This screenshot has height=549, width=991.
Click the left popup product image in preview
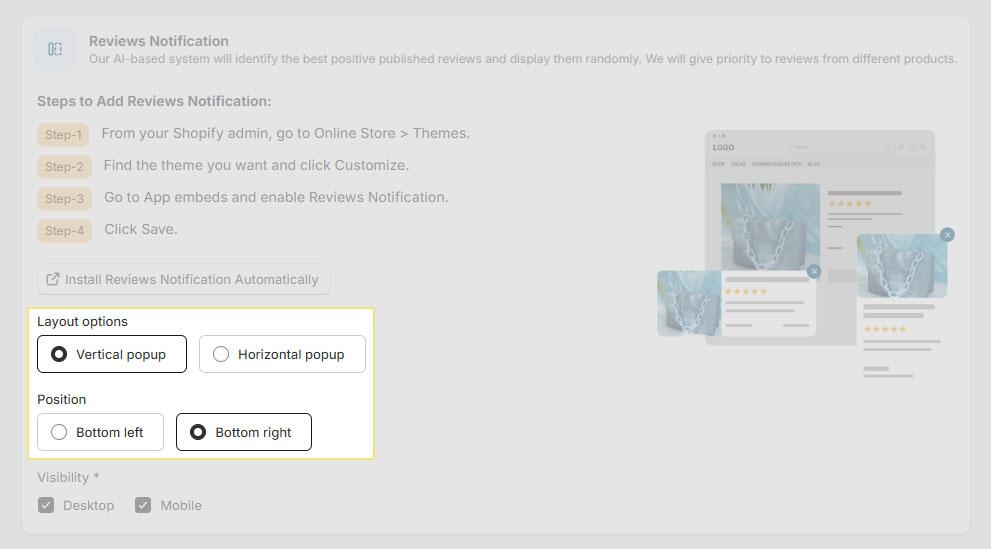(689, 303)
